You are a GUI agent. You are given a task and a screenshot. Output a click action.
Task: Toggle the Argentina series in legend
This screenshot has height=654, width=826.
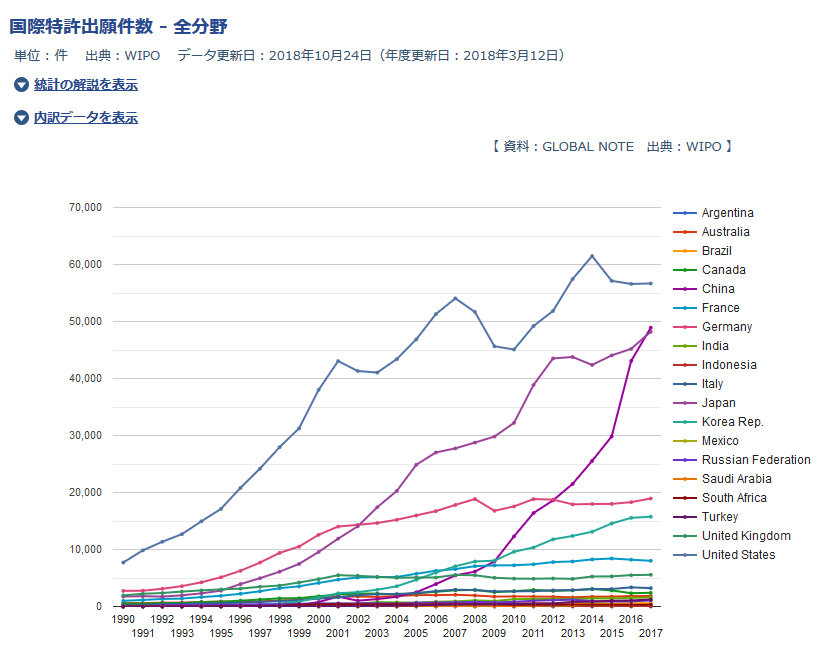(727, 213)
